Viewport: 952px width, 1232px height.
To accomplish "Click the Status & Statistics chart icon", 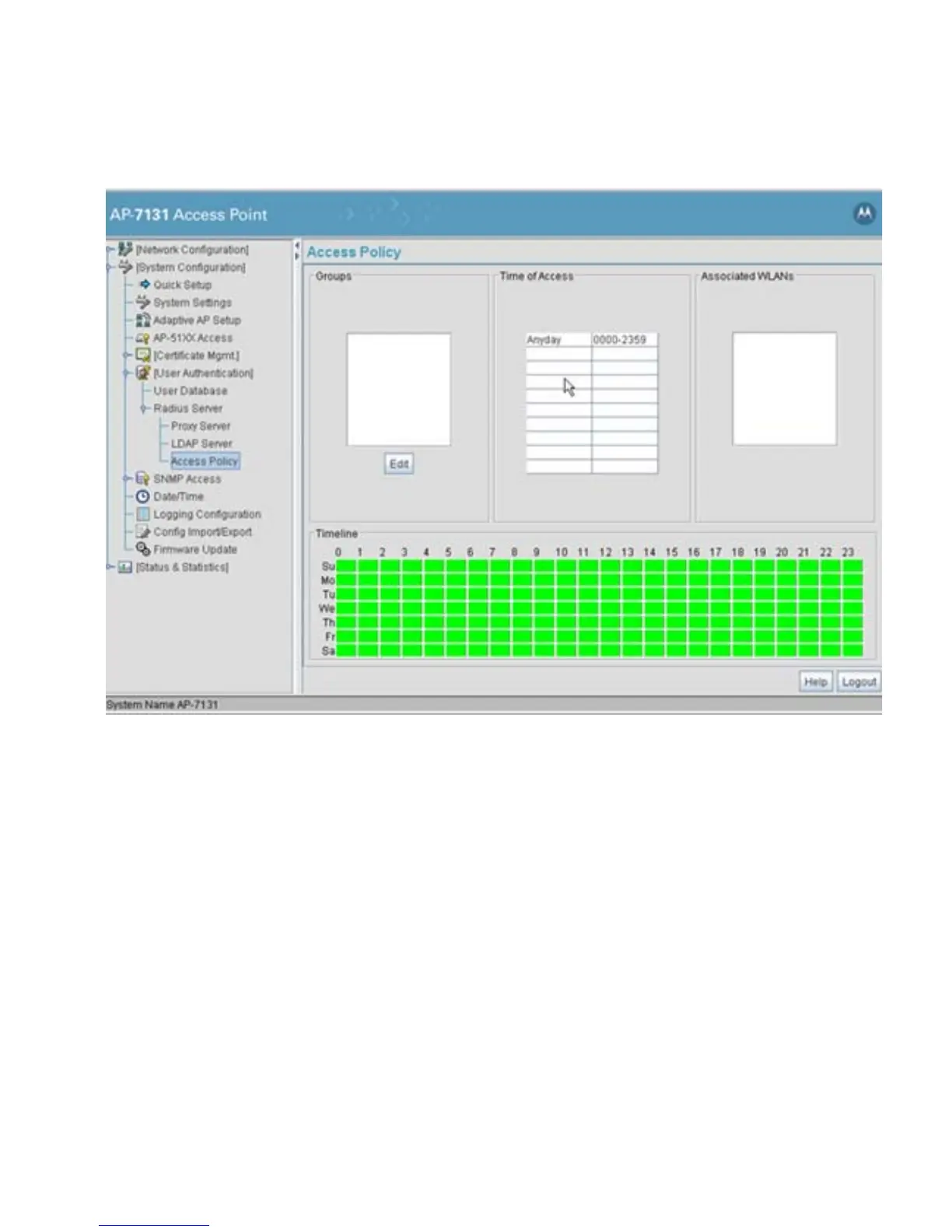I will tap(125, 567).
